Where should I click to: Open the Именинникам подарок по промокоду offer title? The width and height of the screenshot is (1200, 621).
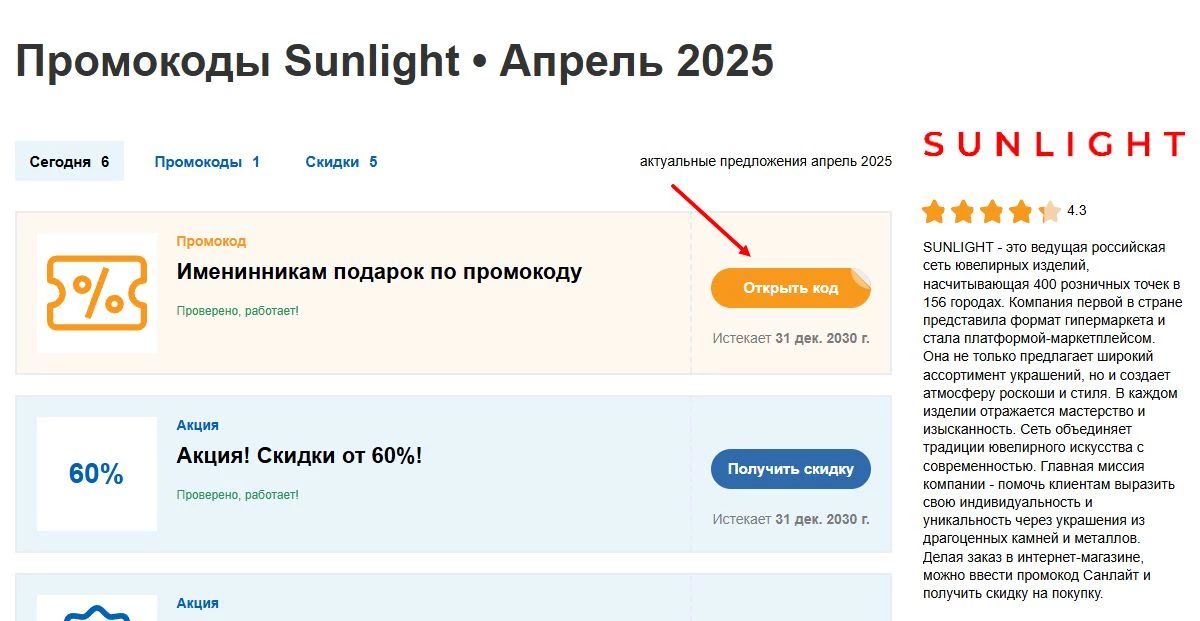point(379,272)
